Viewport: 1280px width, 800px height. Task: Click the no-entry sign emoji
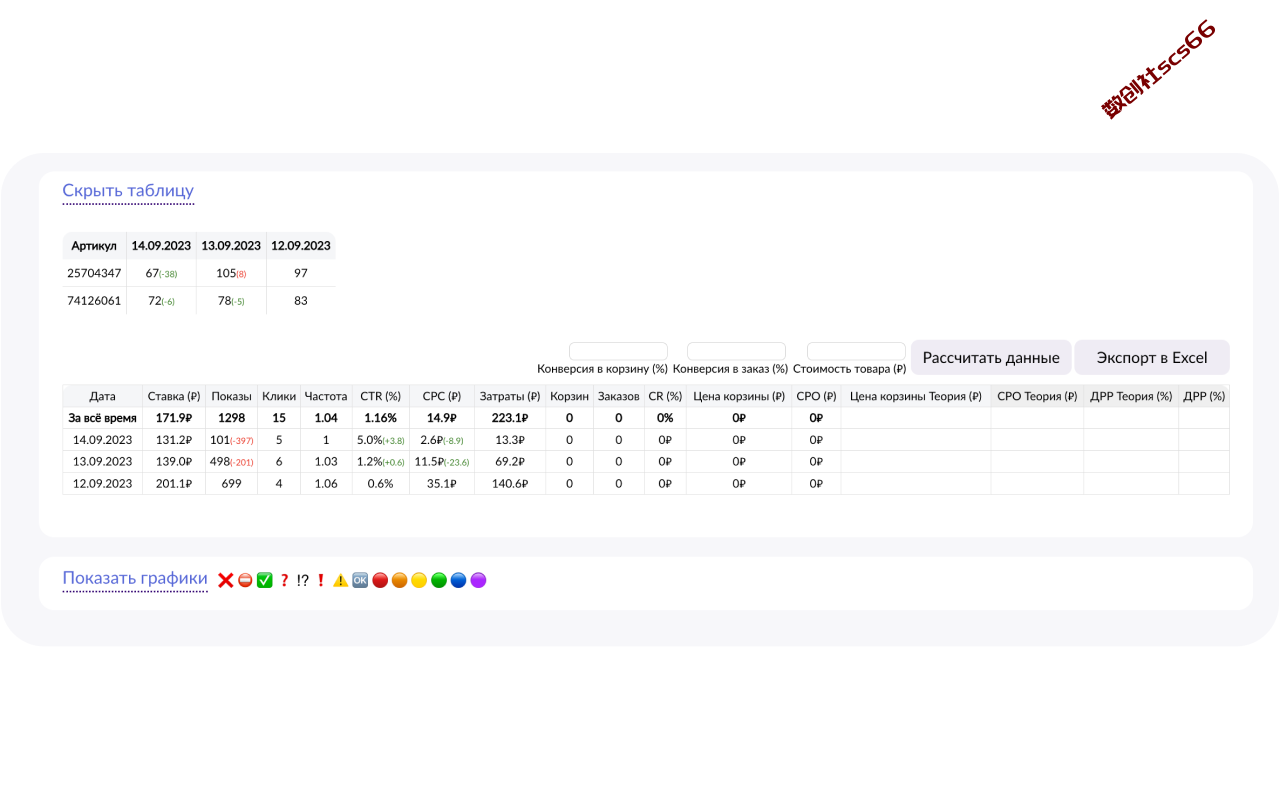[x=245, y=580]
